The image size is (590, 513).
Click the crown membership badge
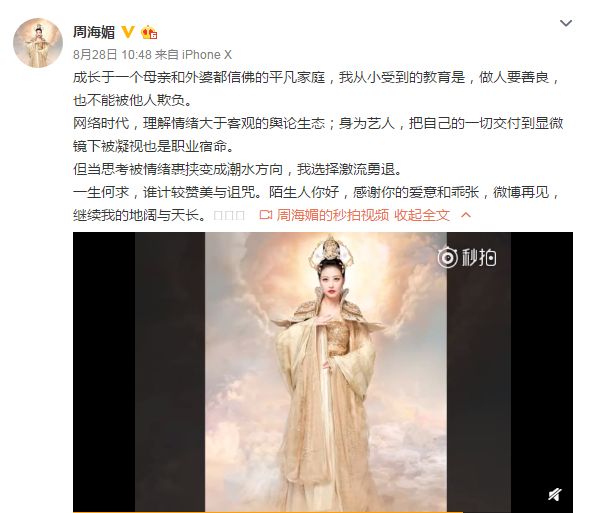(149, 32)
